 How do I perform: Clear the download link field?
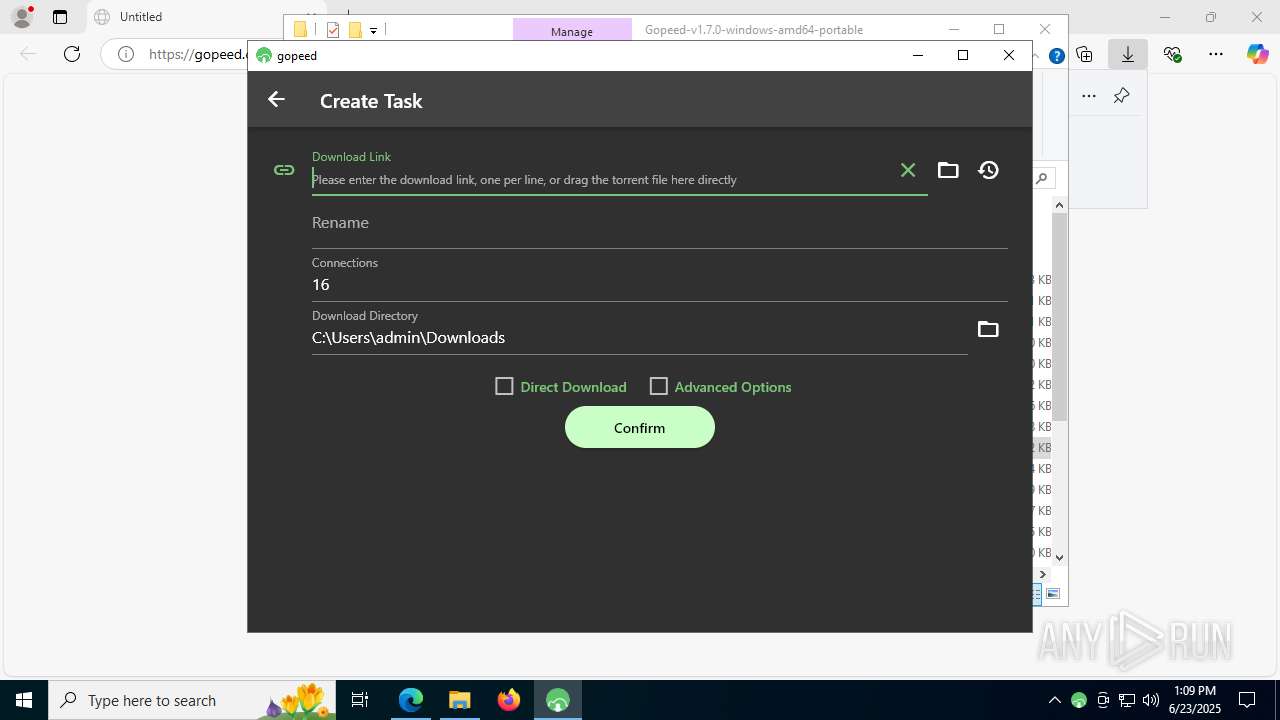point(907,170)
